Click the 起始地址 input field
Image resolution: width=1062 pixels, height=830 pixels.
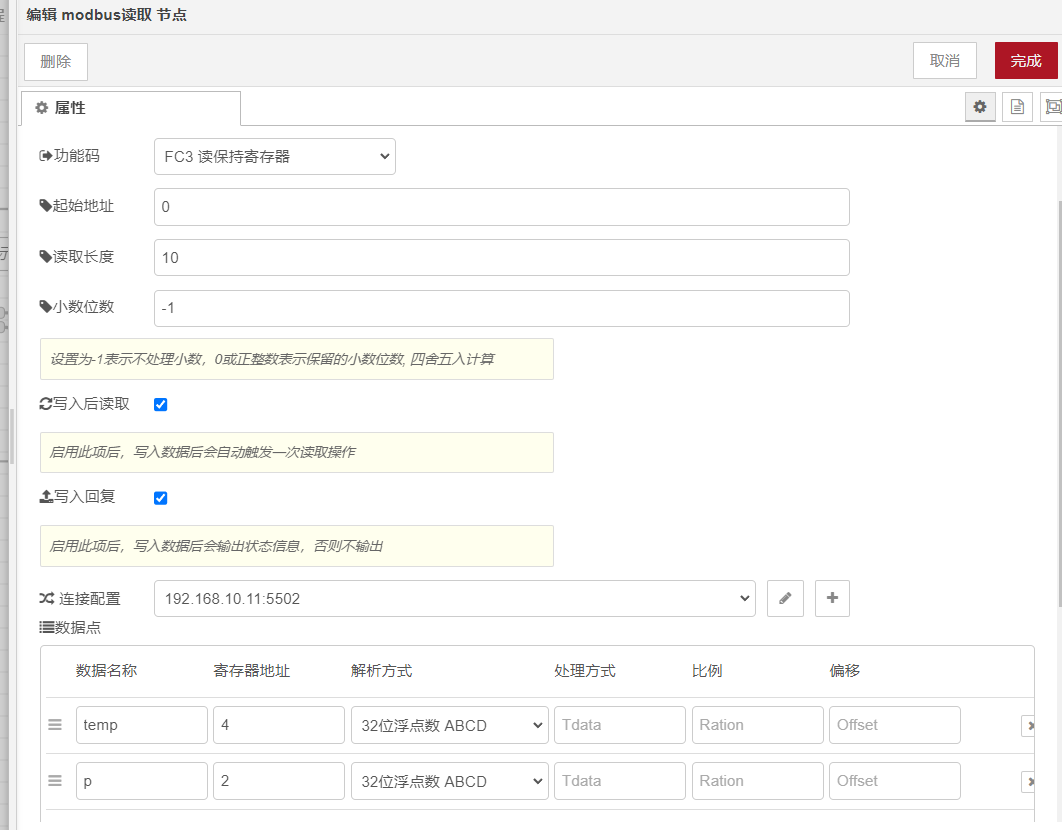click(x=501, y=207)
